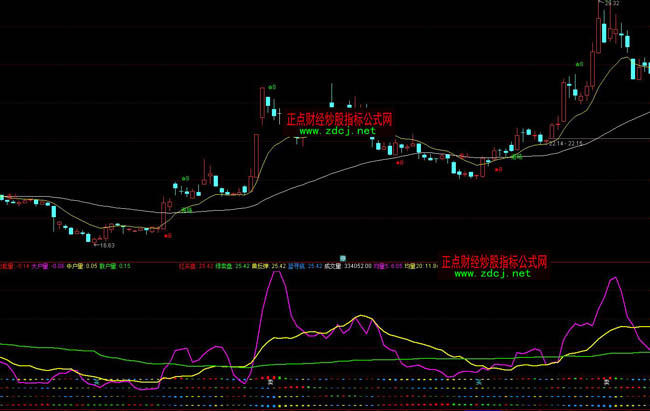
Task: Click the 22.14 - 22.16 price range label
Action: pos(565,144)
